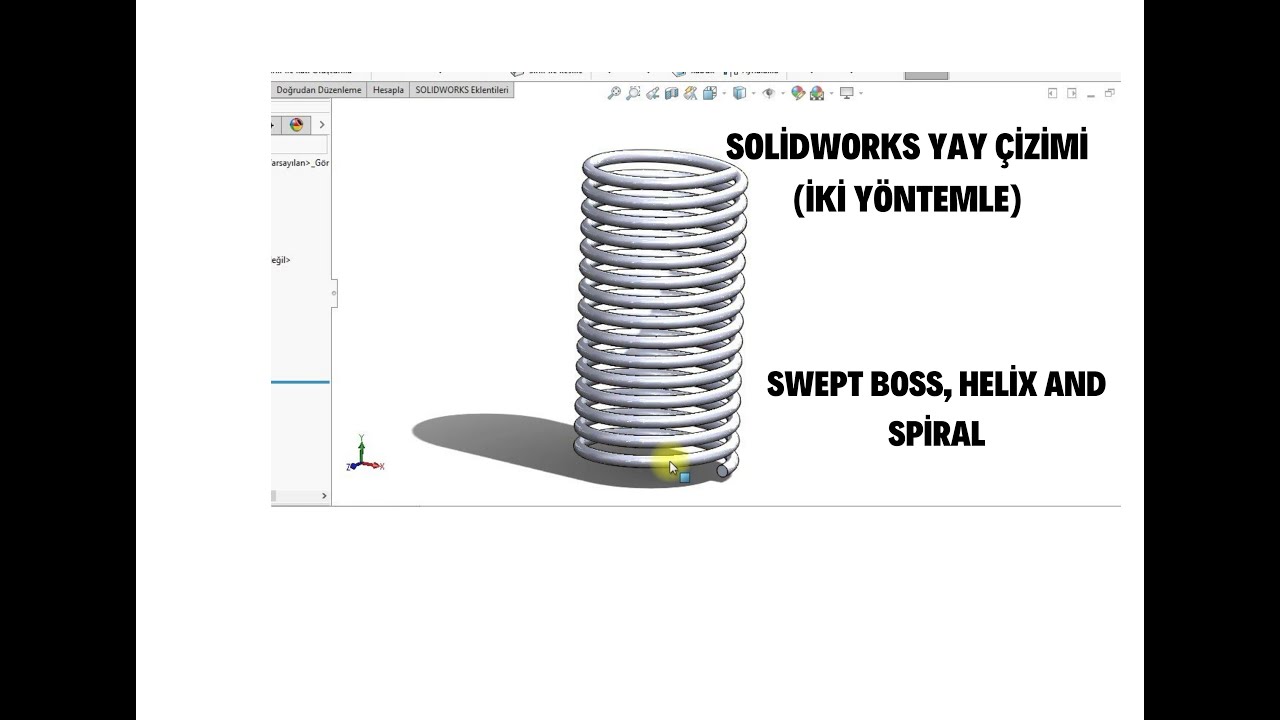
Task: Expand the manager tabs chevron arrow
Action: [321, 125]
